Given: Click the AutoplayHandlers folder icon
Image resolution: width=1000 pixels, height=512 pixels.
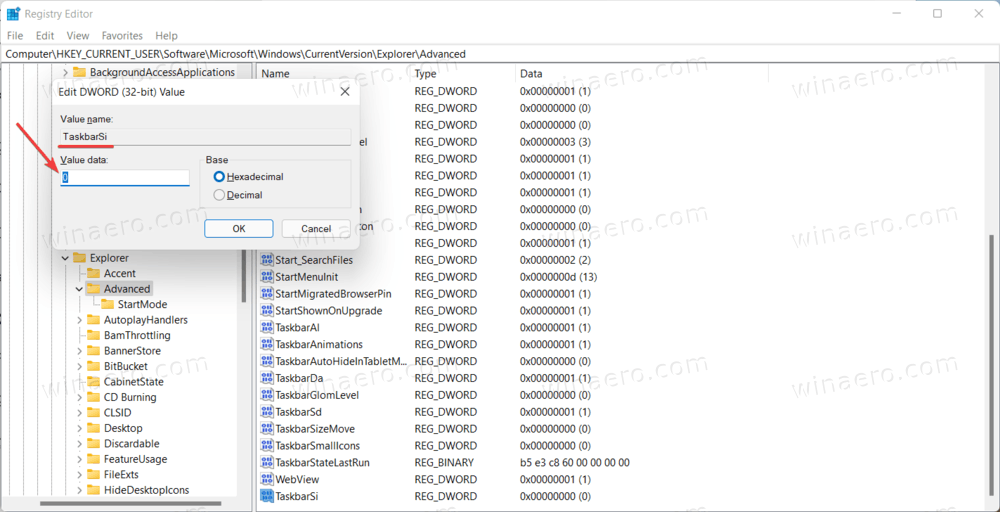Looking at the screenshot, I should pos(94,320).
